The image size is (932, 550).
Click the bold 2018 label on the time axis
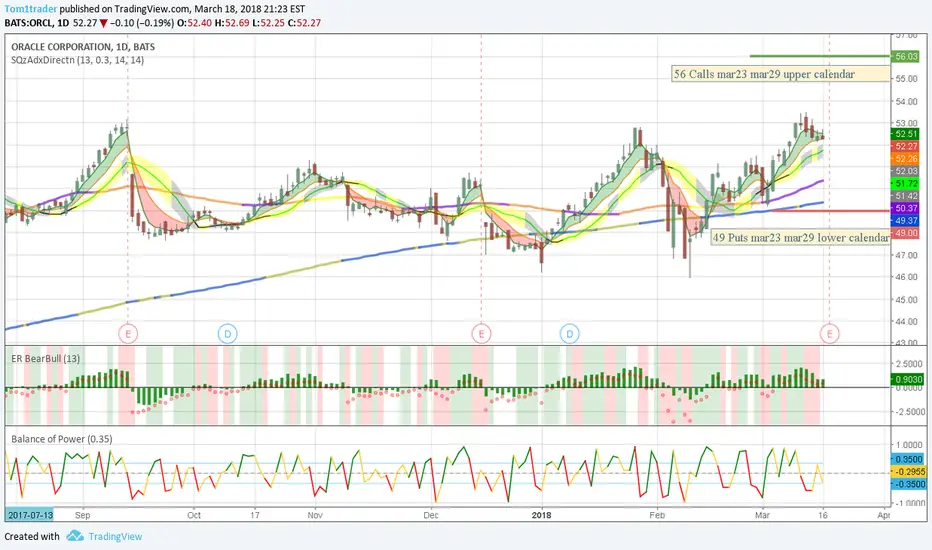click(x=541, y=515)
